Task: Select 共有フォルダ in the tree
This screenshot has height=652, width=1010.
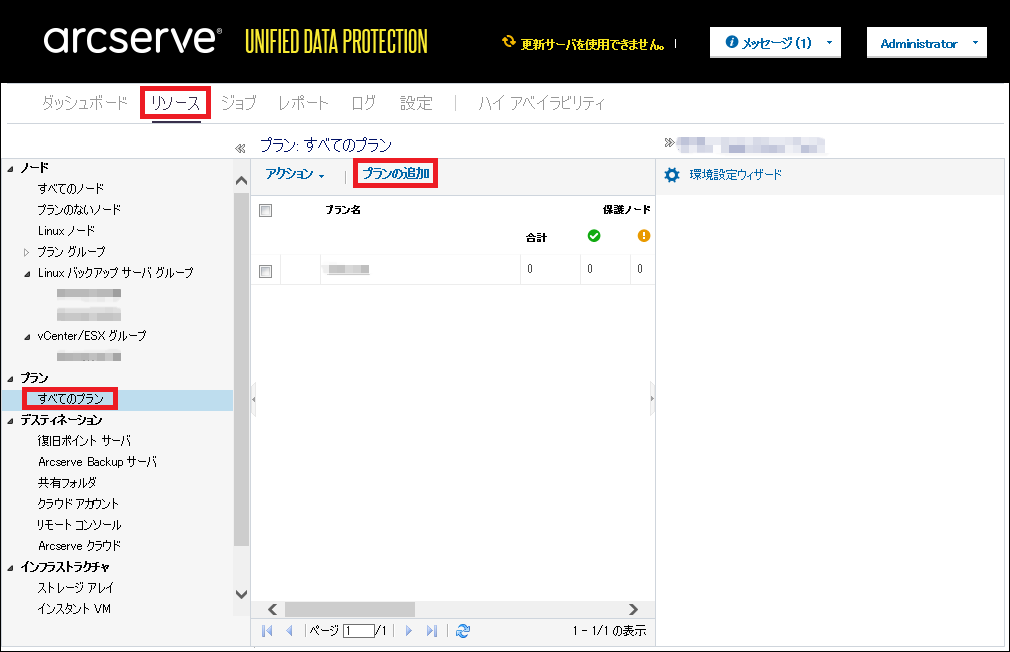Action: click(67, 483)
